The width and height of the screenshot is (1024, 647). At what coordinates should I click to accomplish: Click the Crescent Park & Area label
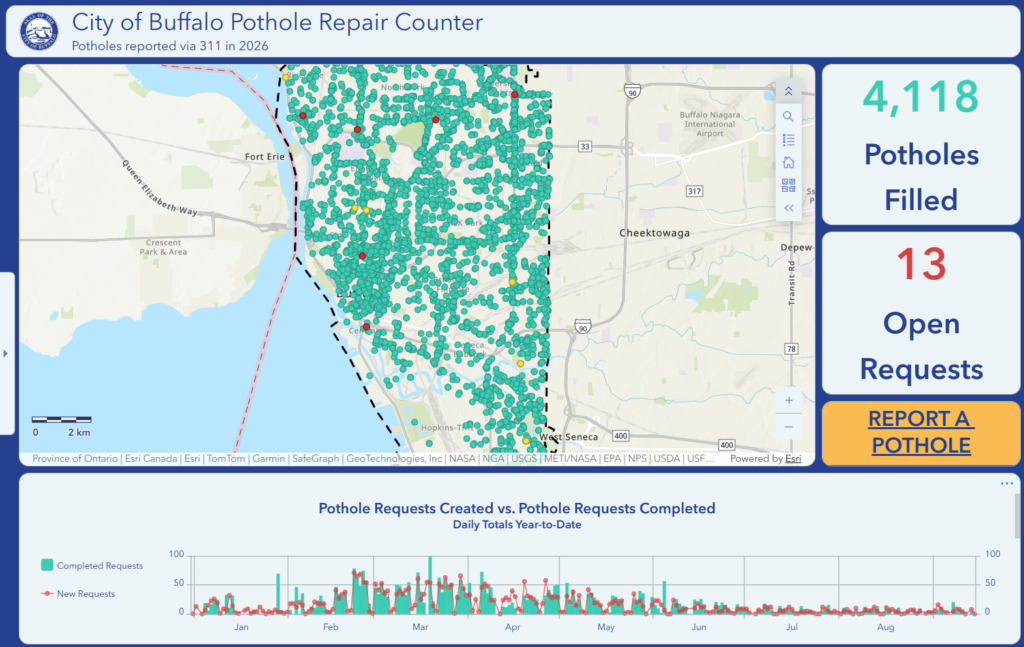163,247
